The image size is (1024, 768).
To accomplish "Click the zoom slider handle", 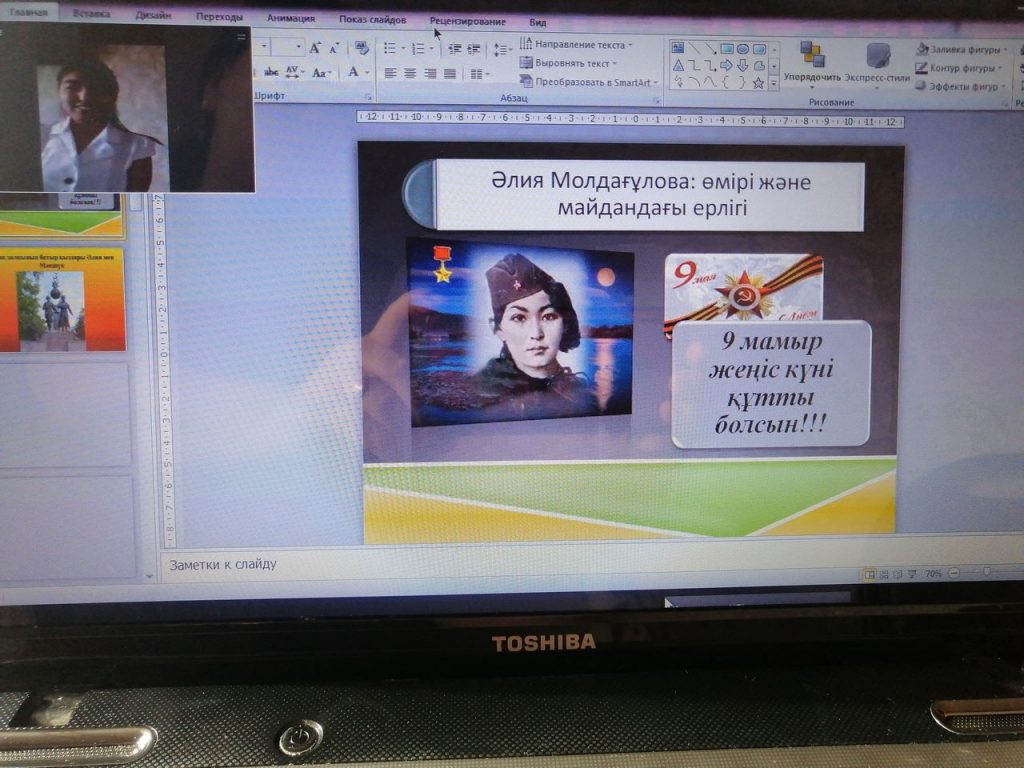I will tap(986, 572).
